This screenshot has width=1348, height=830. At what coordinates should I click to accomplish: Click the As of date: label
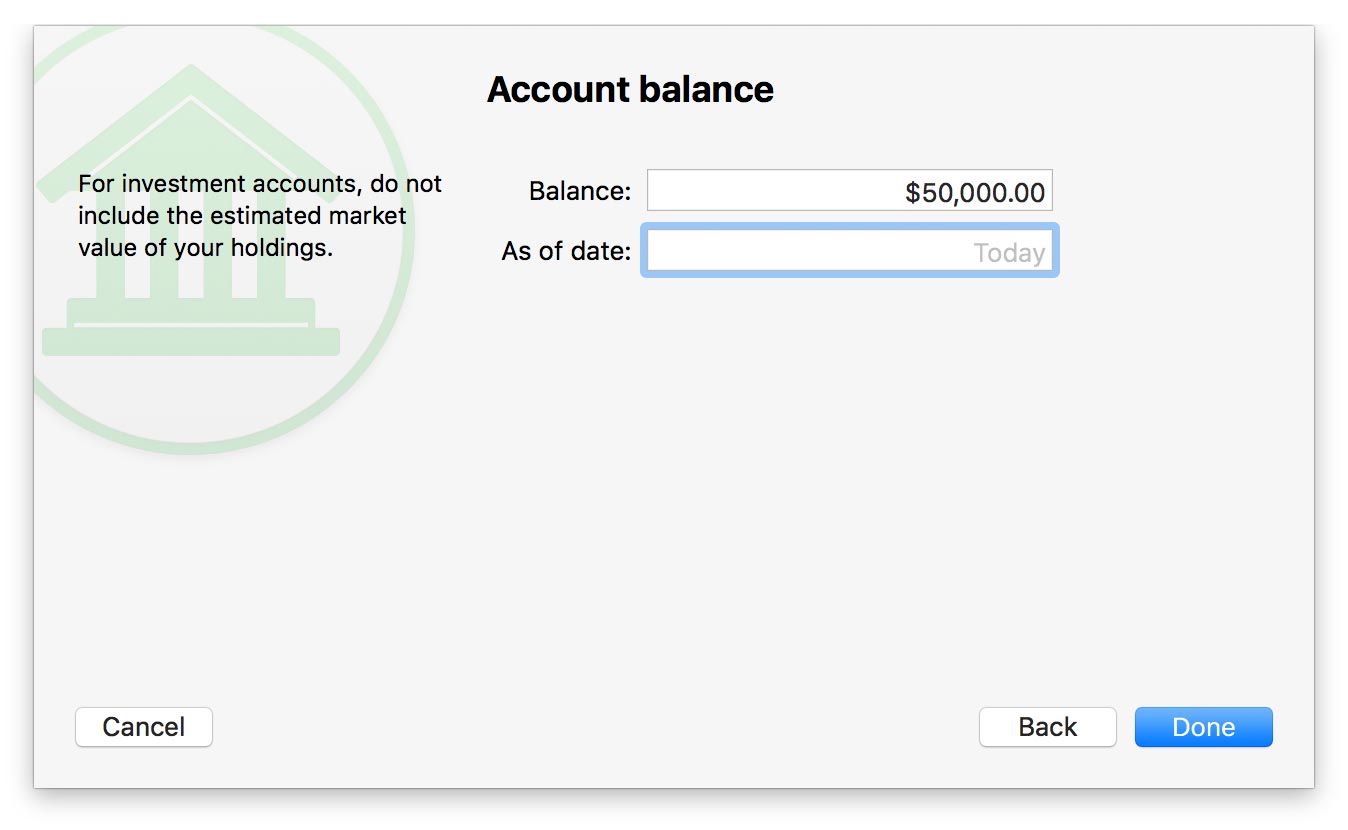click(x=566, y=252)
